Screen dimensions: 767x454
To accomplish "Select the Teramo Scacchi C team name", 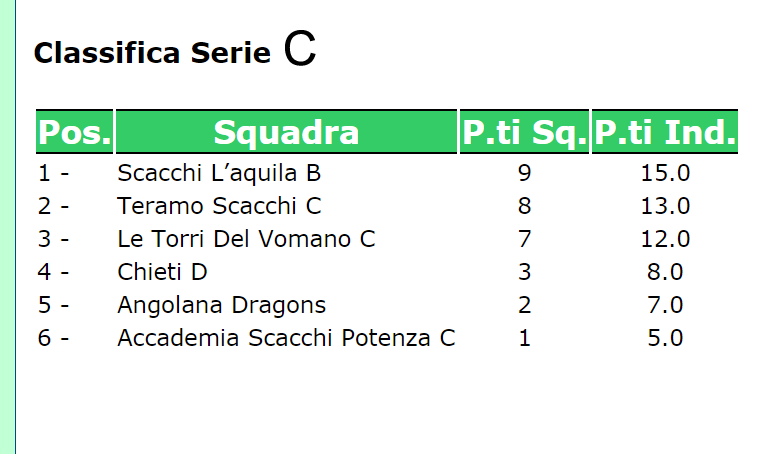I will [x=219, y=206].
